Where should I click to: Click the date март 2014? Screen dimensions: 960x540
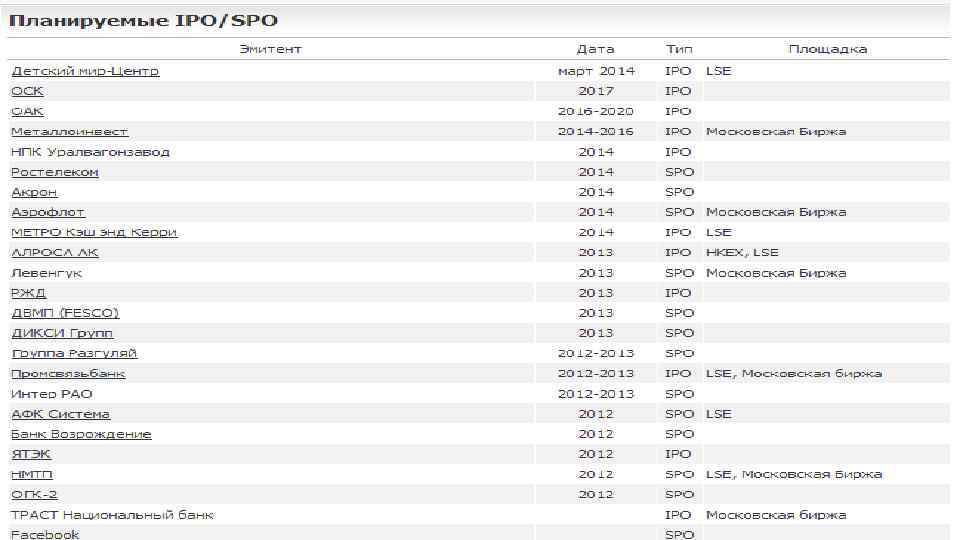[596, 71]
